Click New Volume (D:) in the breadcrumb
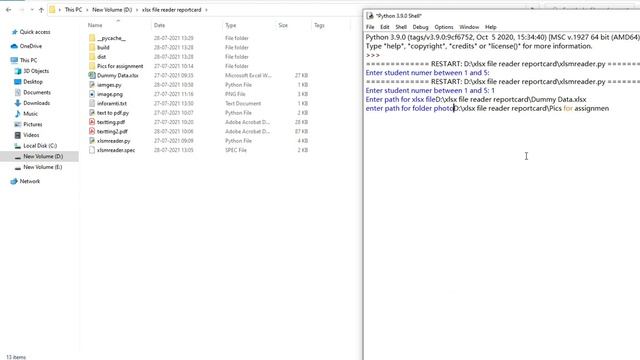 point(112,10)
